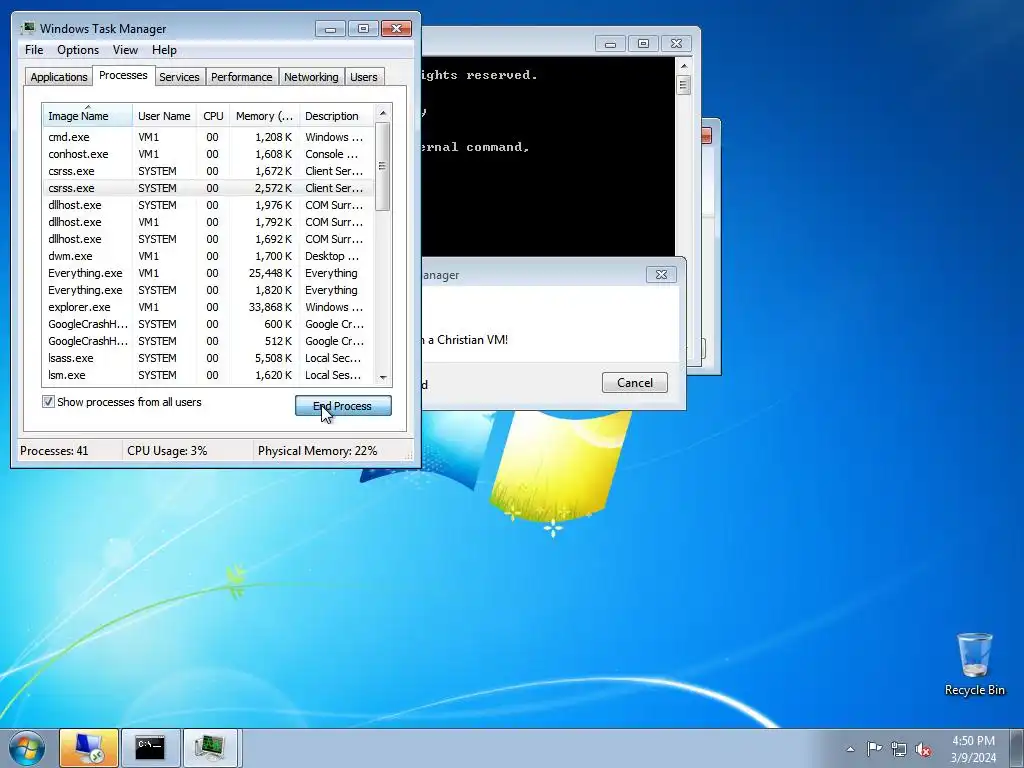Select dllhost.exe using 1,692 K
The width and height of the screenshot is (1024, 768).
(209, 239)
